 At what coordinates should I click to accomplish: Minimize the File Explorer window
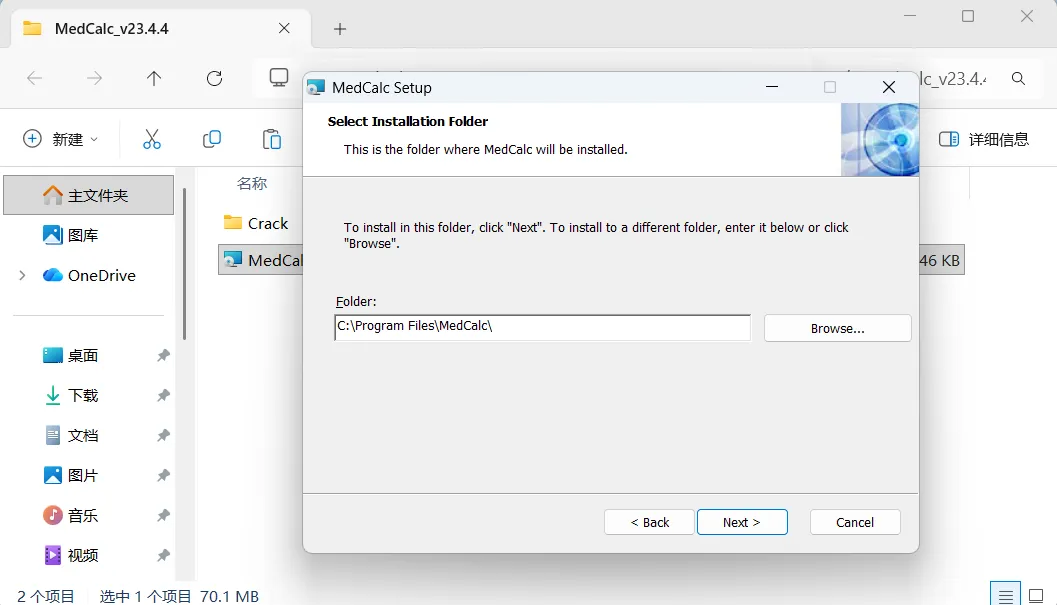pos(910,16)
